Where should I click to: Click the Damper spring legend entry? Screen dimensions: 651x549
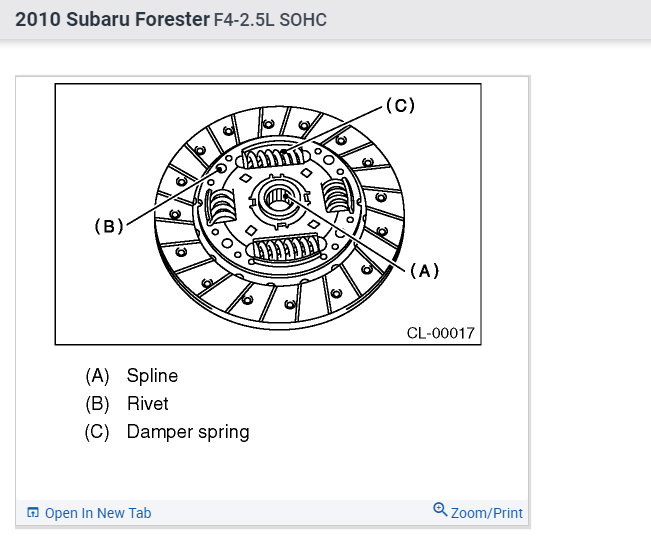(188, 432)
